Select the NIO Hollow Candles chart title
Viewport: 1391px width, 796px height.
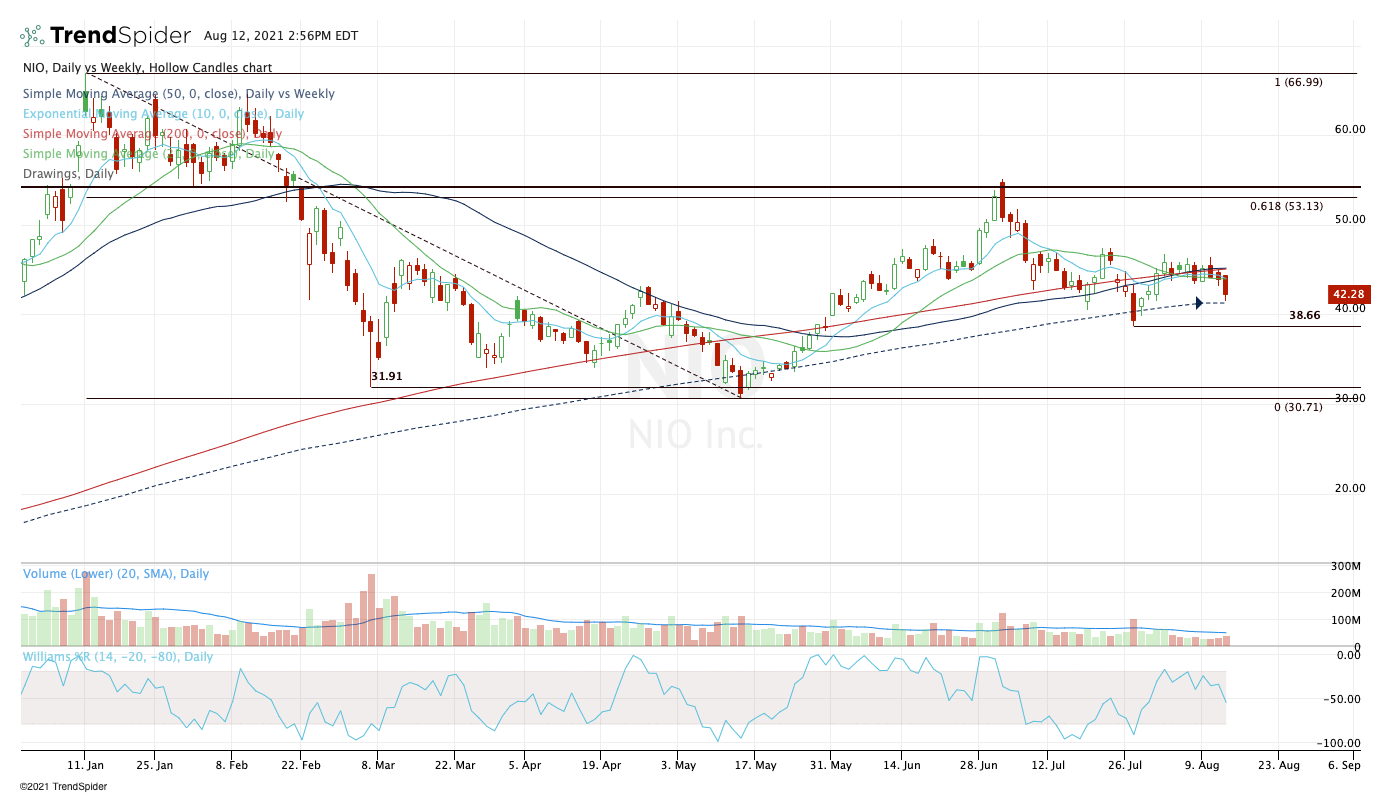147,68
